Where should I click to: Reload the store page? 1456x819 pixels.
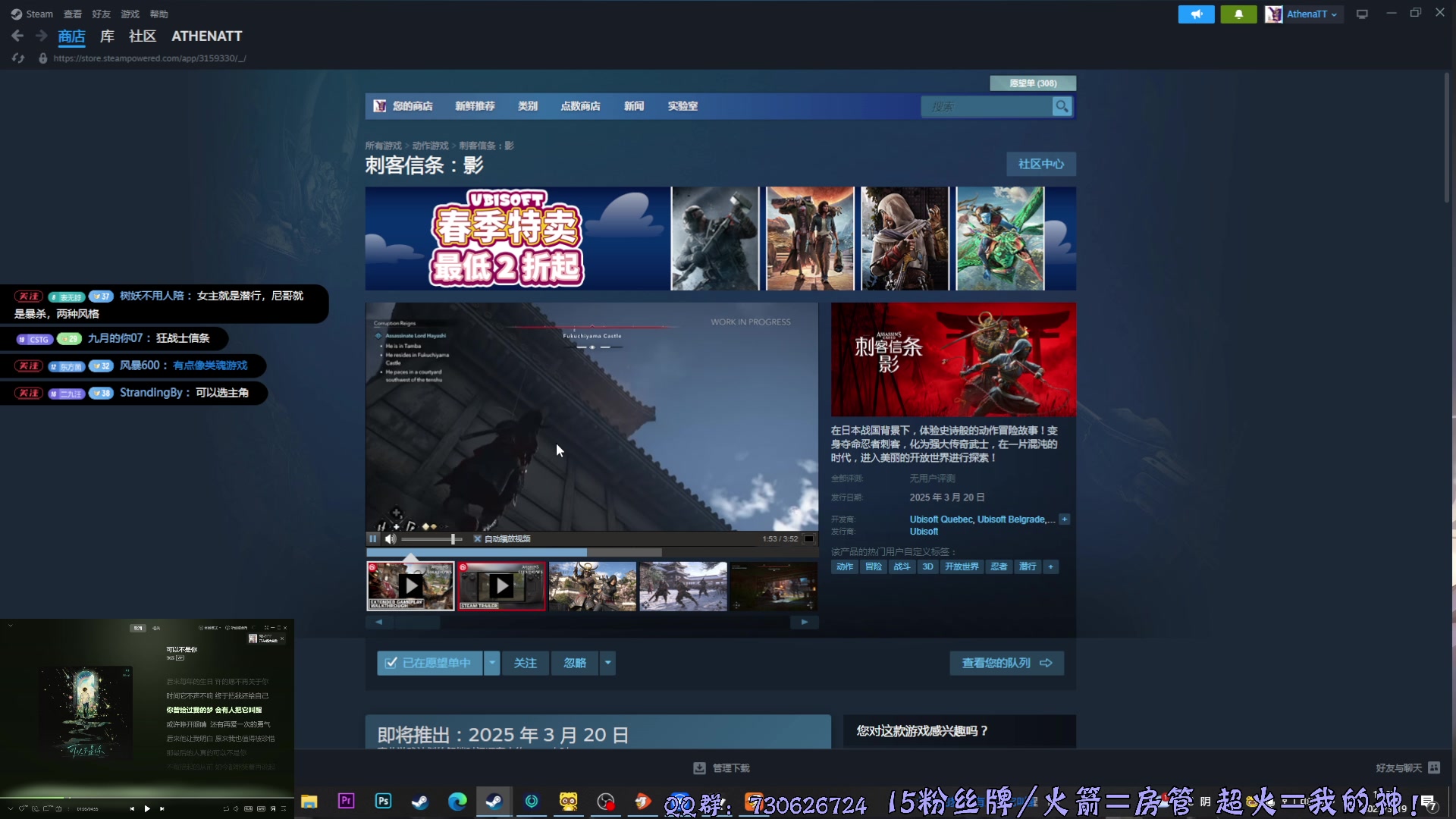[x=18, y=58]
